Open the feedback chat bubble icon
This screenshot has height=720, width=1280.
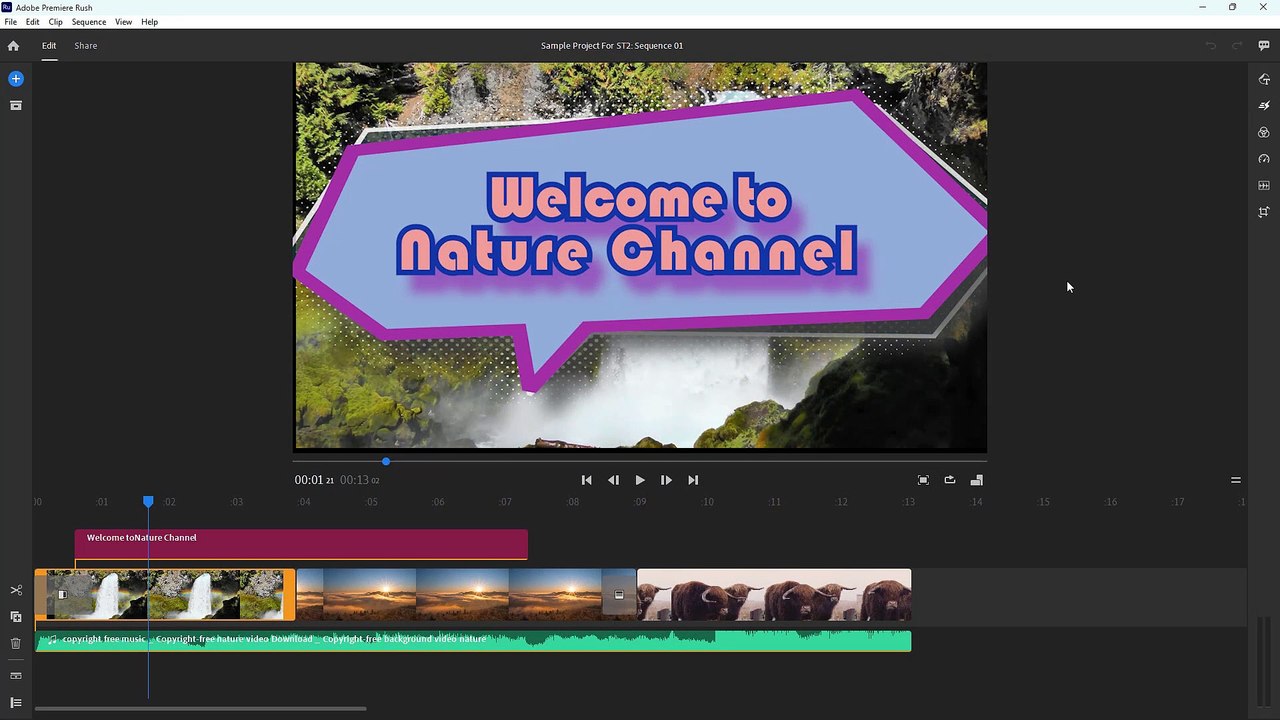tap(1264, 45)
